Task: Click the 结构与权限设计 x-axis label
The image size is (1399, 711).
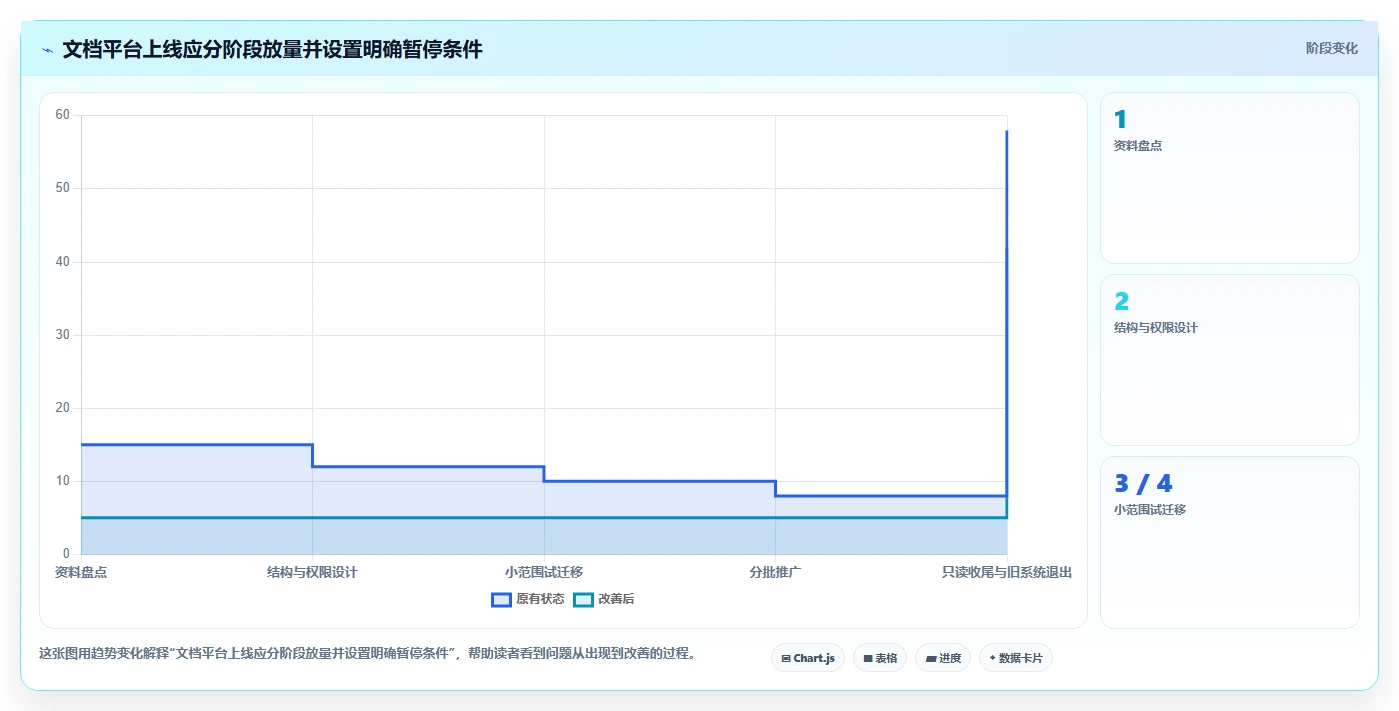Action: [x=312, y=572]
